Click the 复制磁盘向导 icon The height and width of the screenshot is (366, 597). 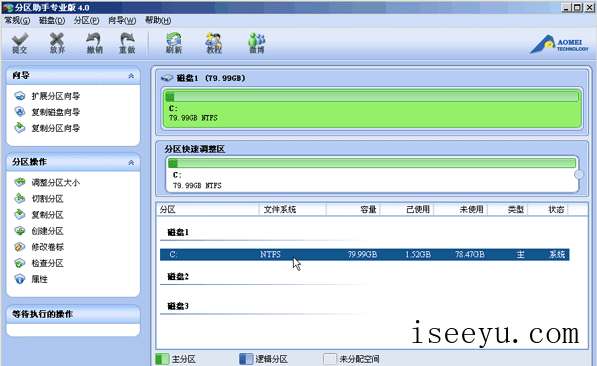pos(20,112)
